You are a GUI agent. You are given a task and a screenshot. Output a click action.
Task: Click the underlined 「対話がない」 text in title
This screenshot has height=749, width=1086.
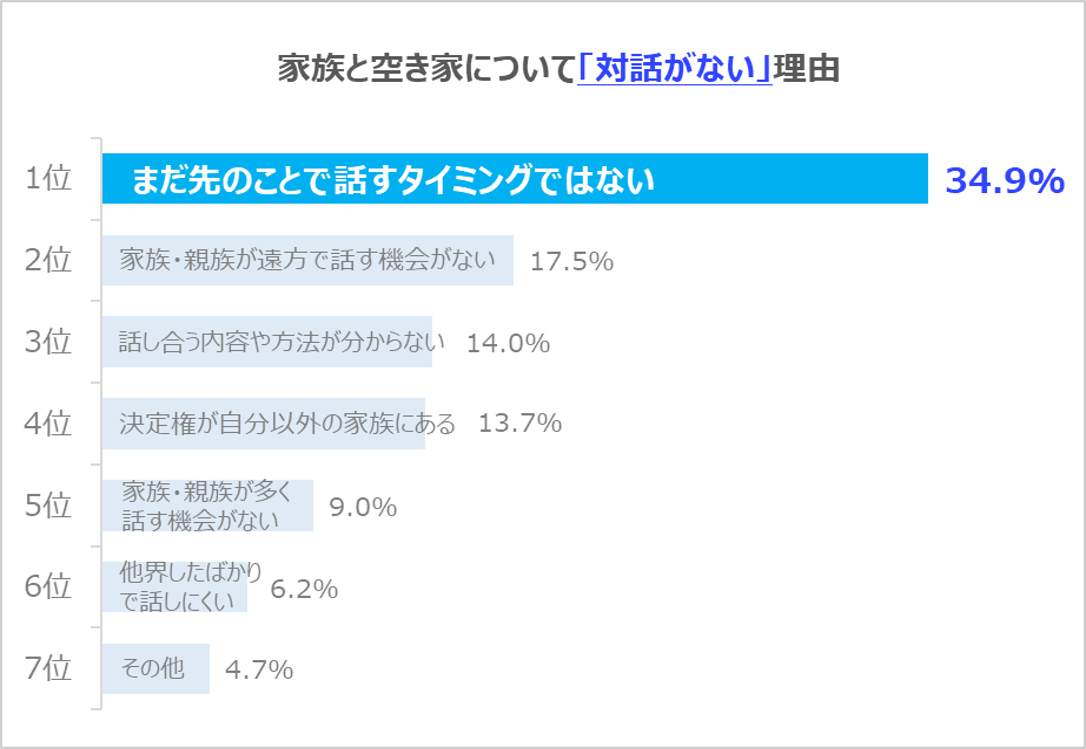click(675, 70)
